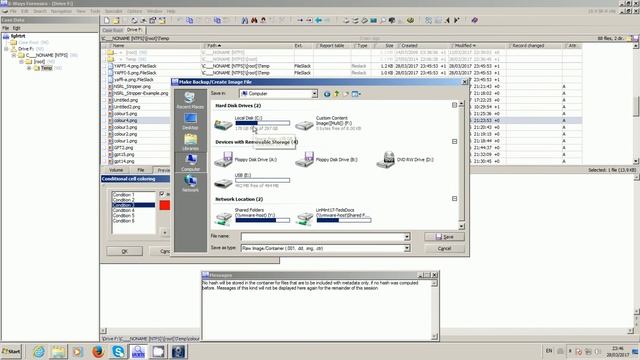Select Floppy Disk Drive (B:)
The height and width of the screenshot is (360, 640).
[x=327, y=160]
